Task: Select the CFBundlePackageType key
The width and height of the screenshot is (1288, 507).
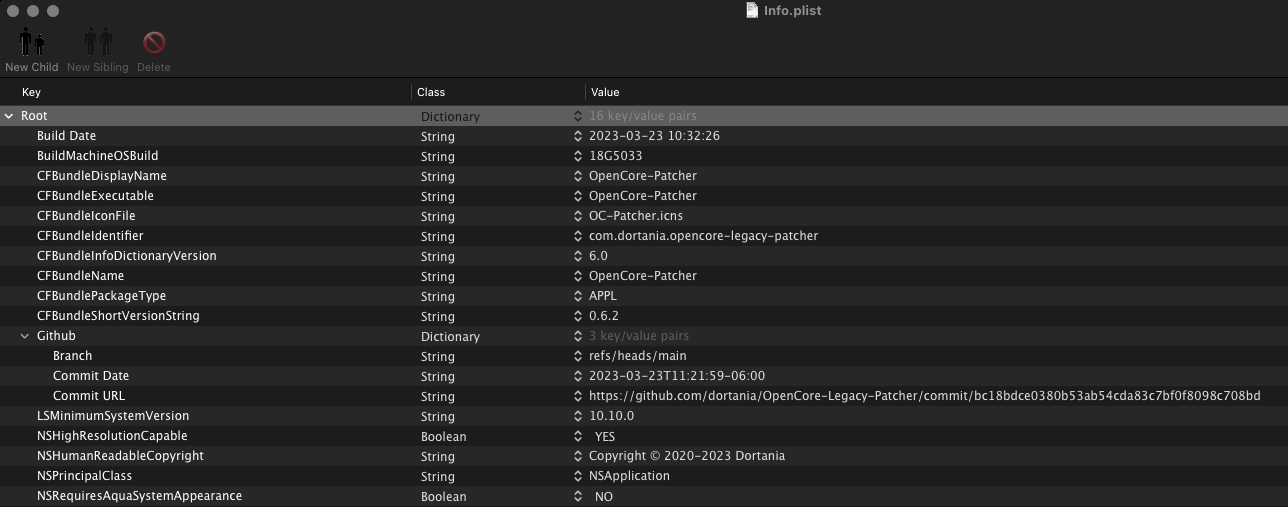Action: tap(101, 296)
